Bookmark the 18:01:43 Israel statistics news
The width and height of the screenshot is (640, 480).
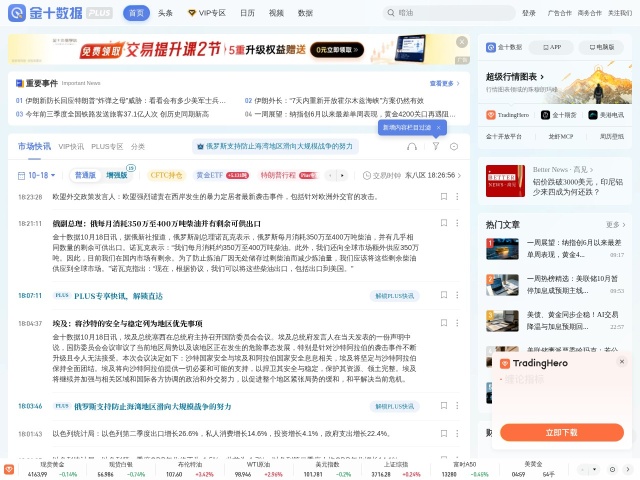click(x=444, y=433)
